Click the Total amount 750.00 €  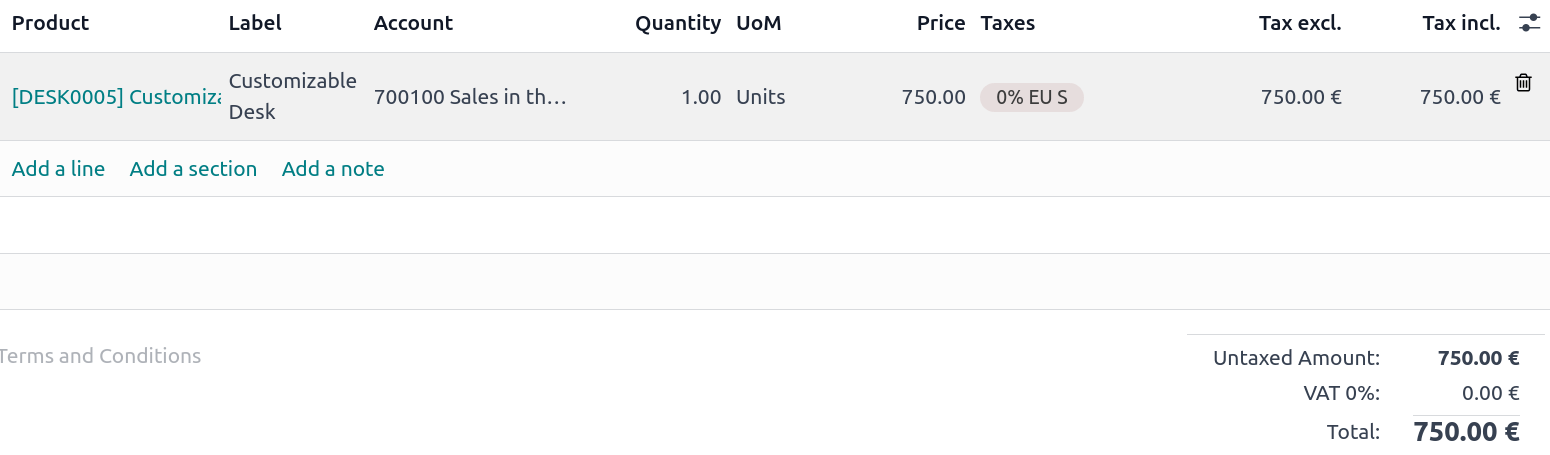point(1465,432)
